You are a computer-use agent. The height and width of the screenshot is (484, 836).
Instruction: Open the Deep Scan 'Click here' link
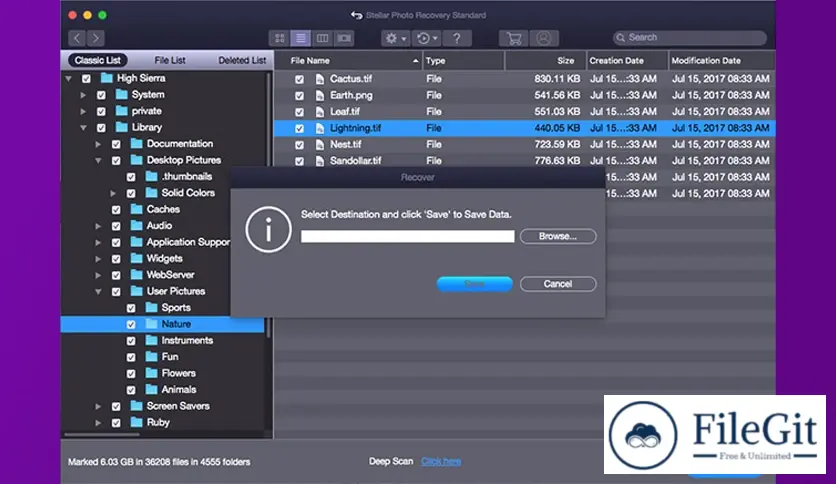coord(441,461)
